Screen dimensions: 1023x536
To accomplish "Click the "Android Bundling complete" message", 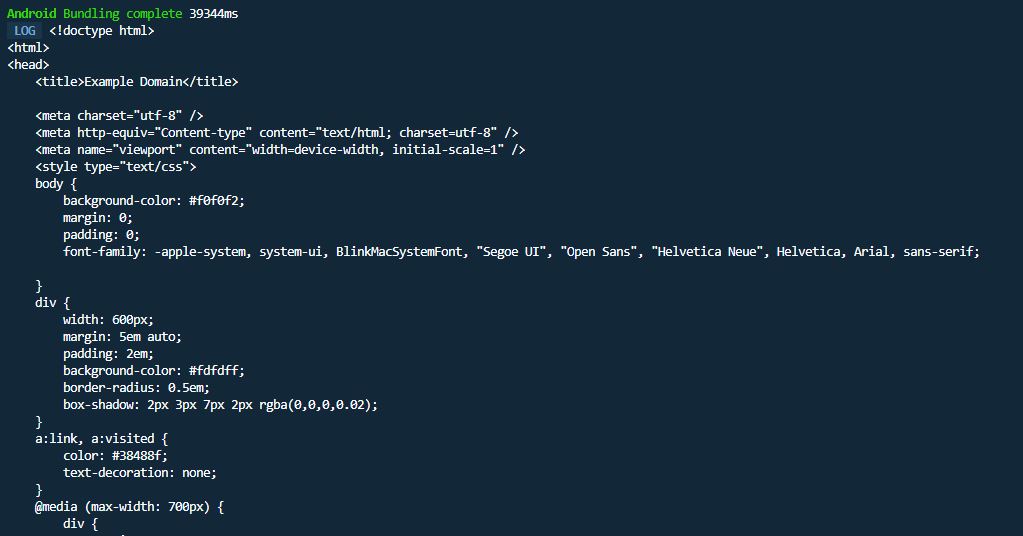I will point(95,14).
